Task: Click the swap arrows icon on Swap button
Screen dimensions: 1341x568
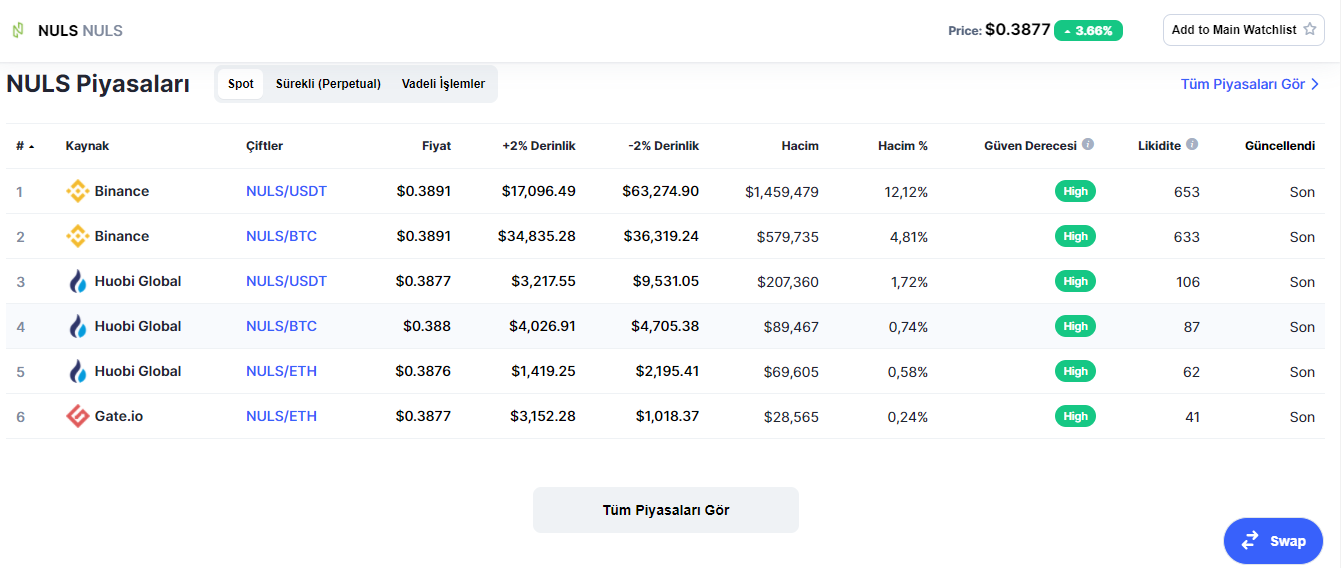Action: tap(1250, 541)
